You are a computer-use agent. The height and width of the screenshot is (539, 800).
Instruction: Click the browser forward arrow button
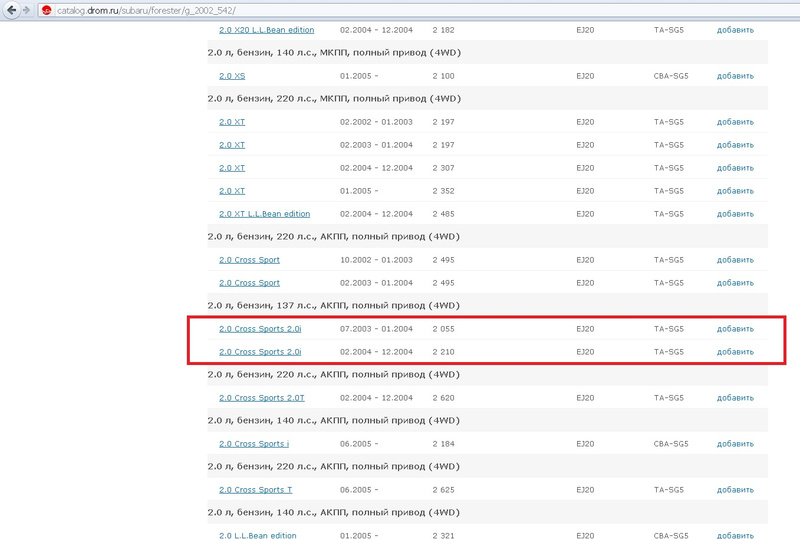point(25,9)
